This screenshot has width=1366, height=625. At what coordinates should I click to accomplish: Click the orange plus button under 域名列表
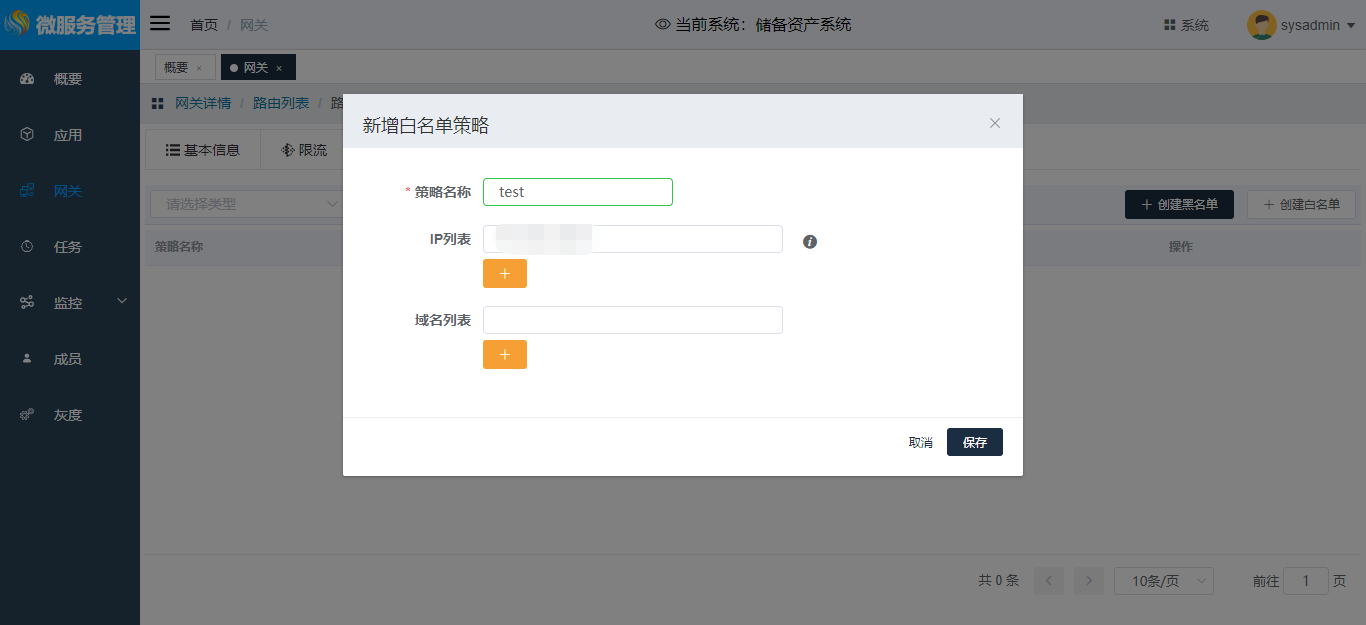coord(505,354)
